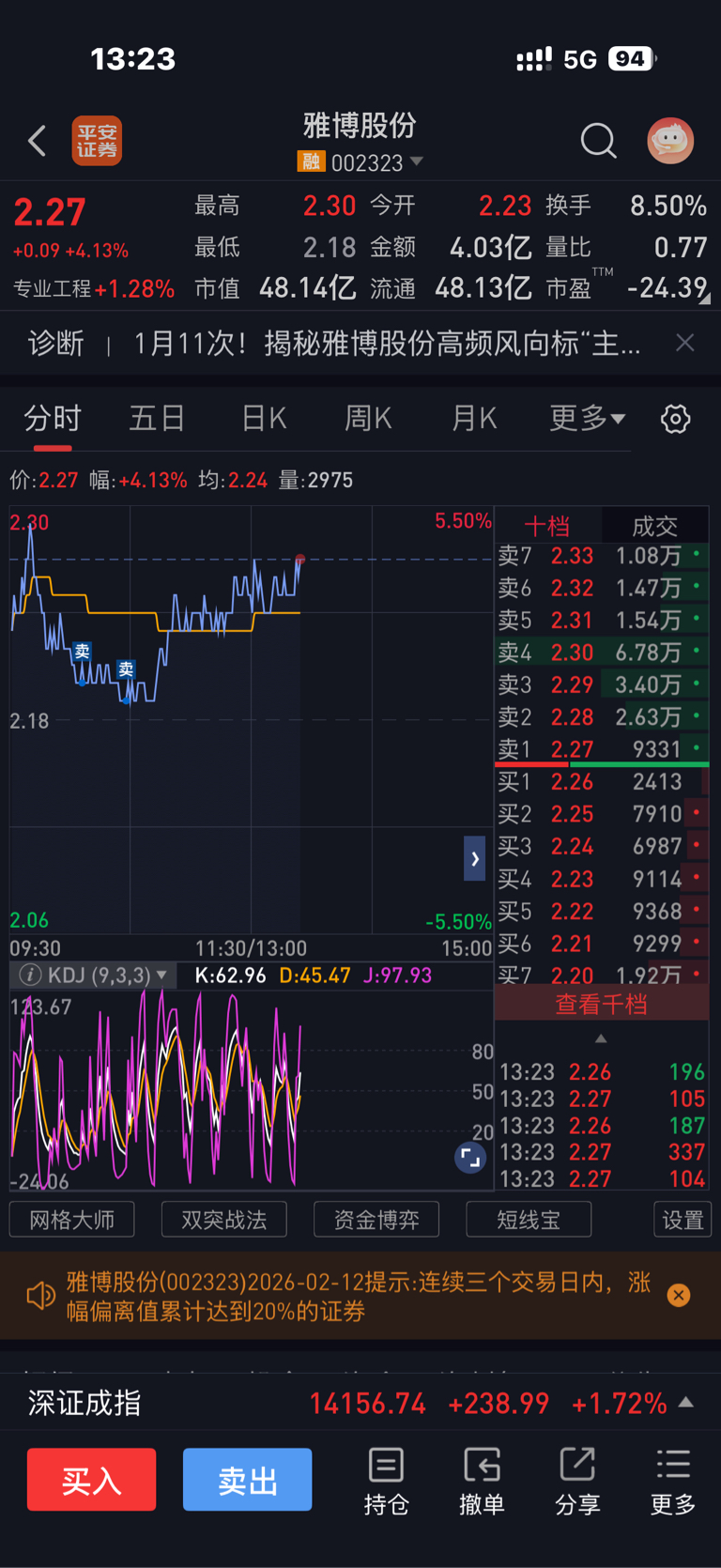This screenshot has width=721, height=1568.
Task: Tap the speaker announcement icon
Action: point(41,1296)
